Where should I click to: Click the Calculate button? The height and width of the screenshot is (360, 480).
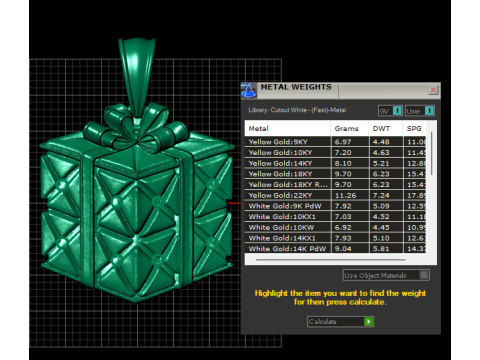(x=340, y=321)
